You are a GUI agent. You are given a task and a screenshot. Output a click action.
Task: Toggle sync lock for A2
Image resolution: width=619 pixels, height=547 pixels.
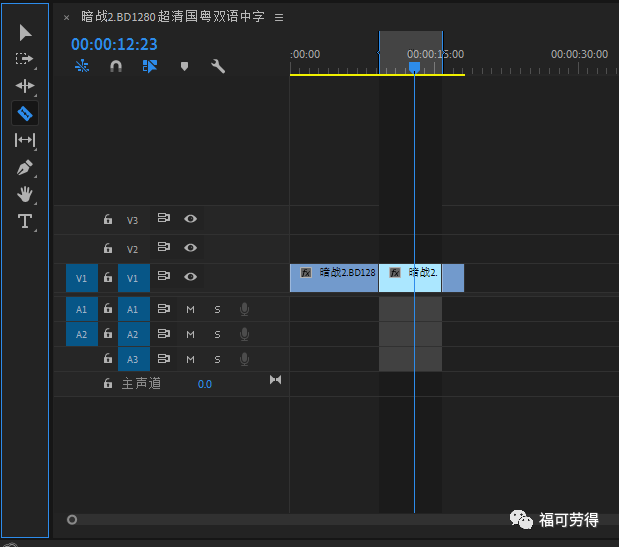click(163, 334)
